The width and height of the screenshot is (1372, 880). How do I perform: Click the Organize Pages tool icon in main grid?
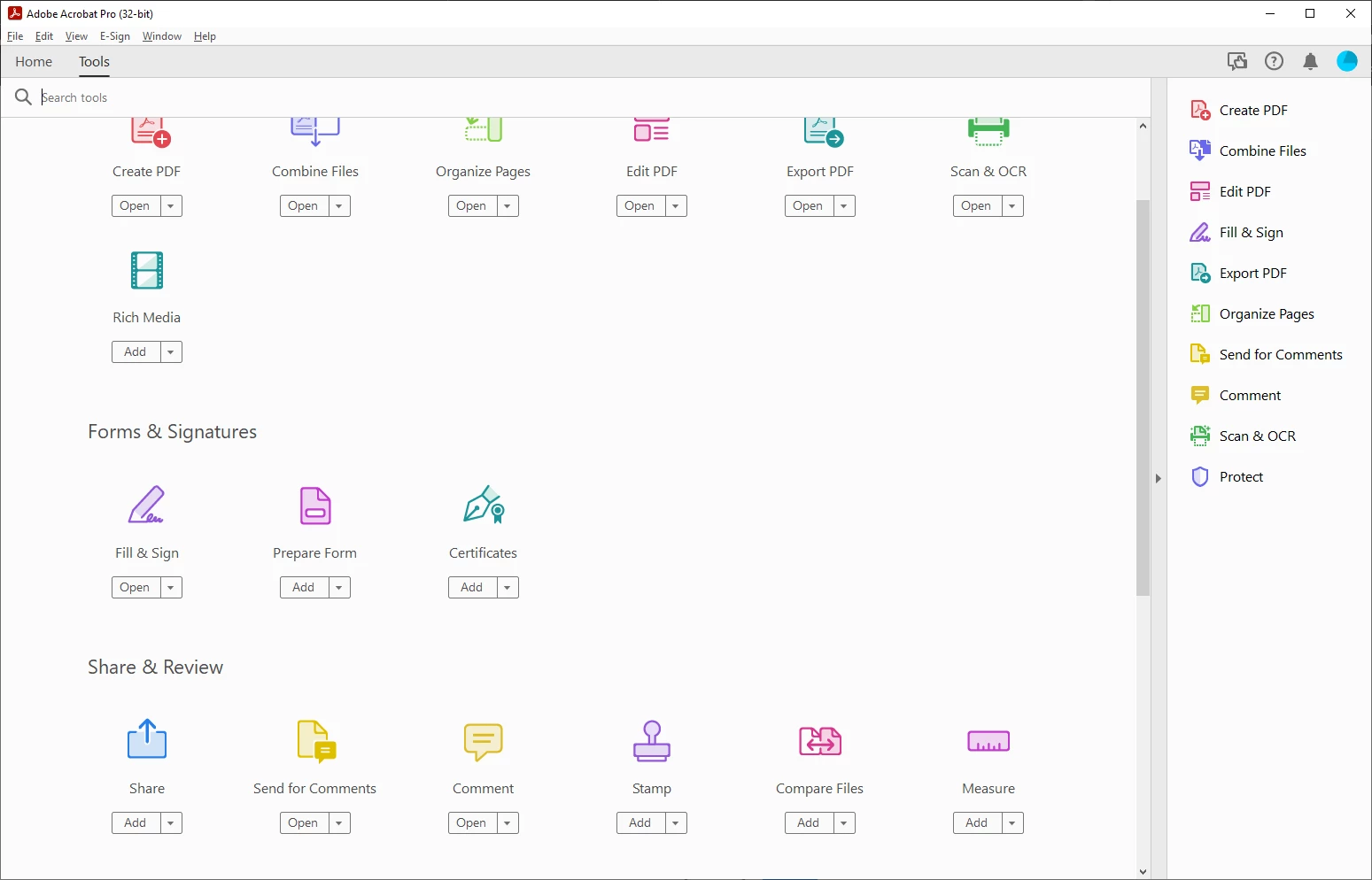484,129
